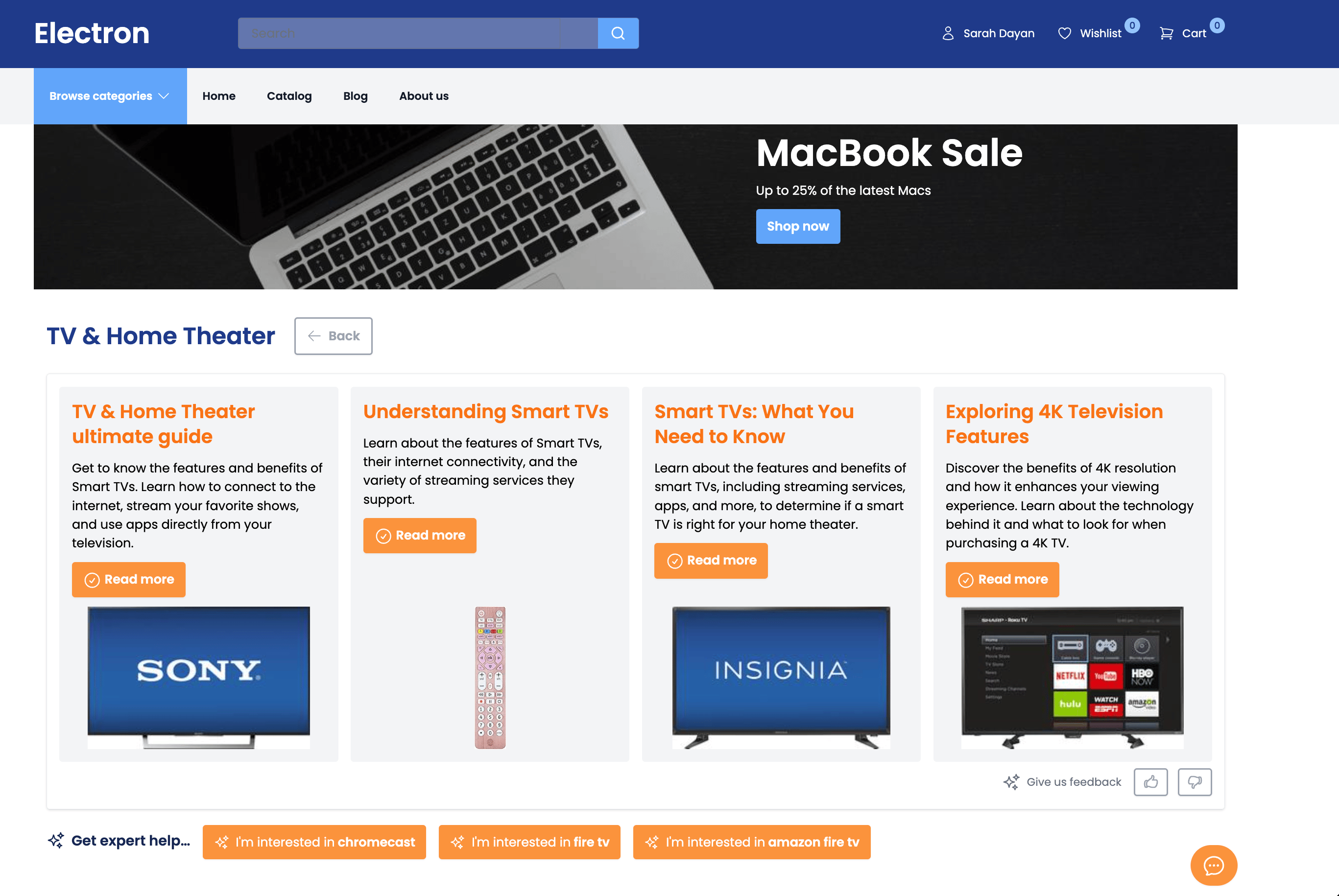Image resolution: width=1339 pixels, height=896 pixels.
Task: Click the Sony TV thumbnail image
Action: click(198, 678)
